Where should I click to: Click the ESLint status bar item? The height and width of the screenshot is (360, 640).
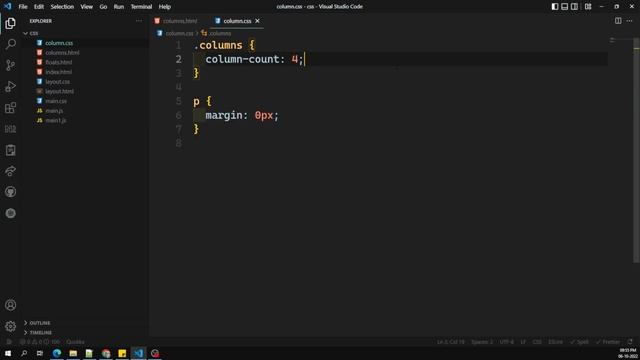tap(555, 342)
